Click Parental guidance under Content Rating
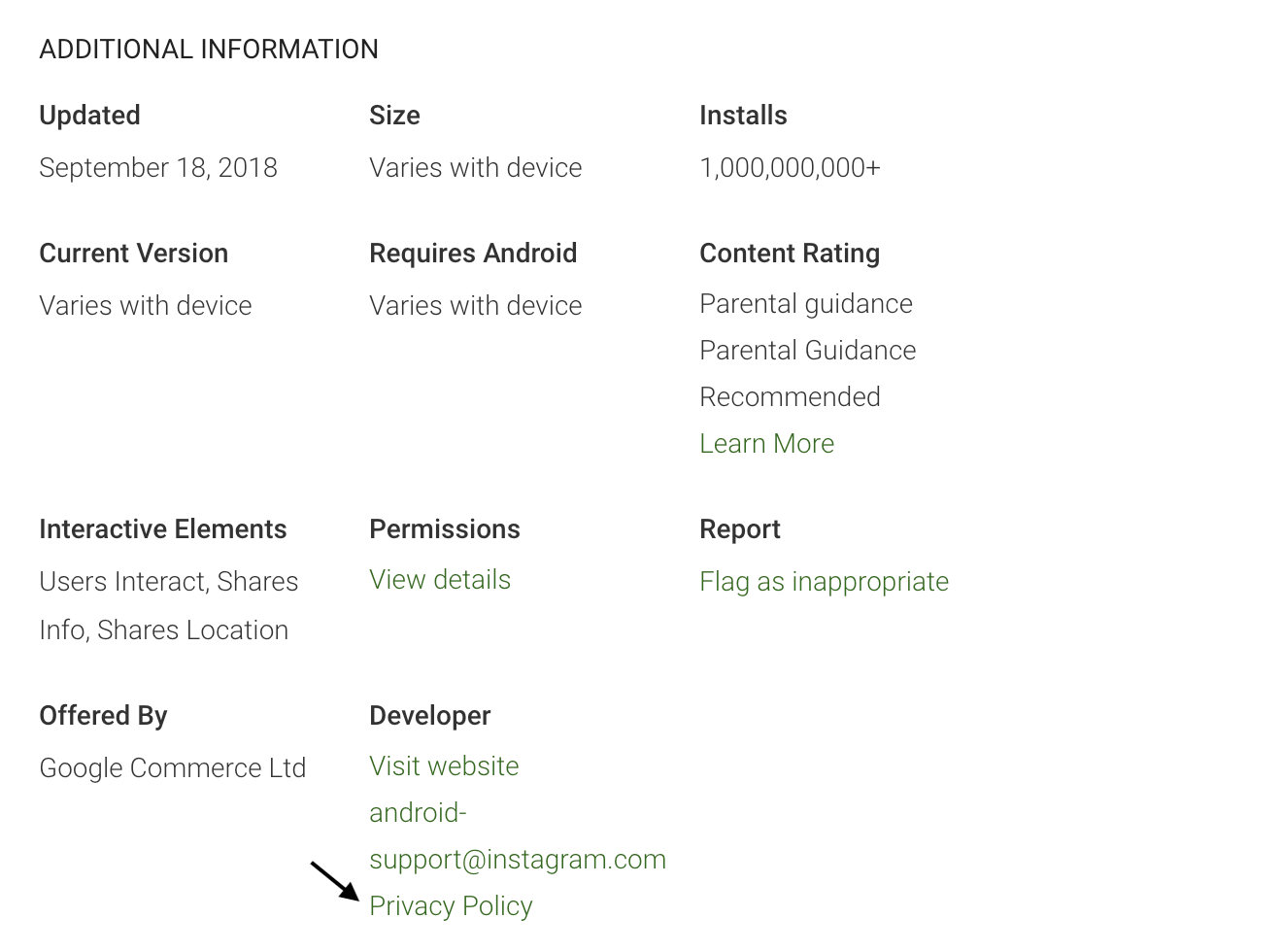This screenshot has height=952, width=1282. click(806, 303)
